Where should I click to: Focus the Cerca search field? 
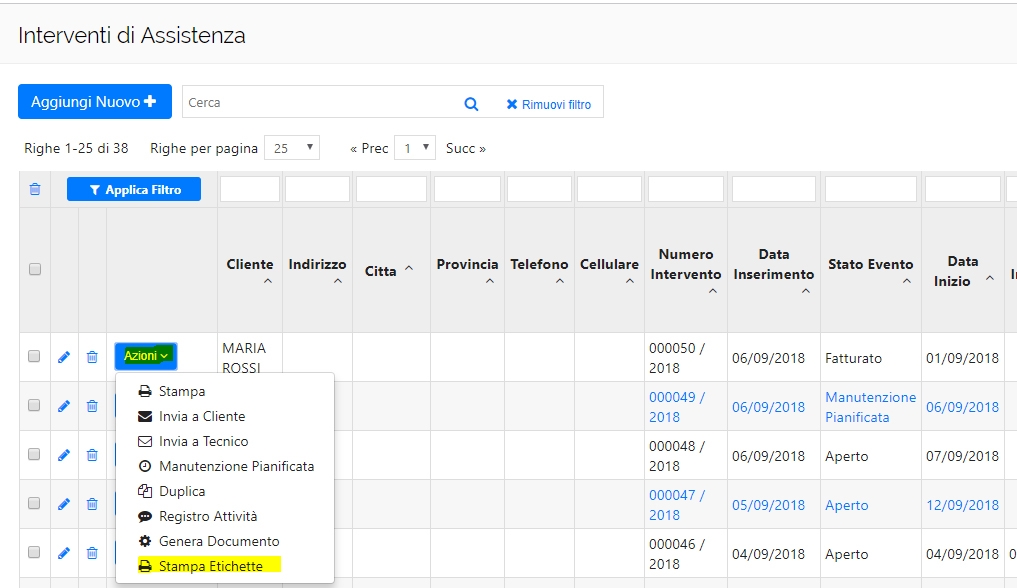coord(321,102)
